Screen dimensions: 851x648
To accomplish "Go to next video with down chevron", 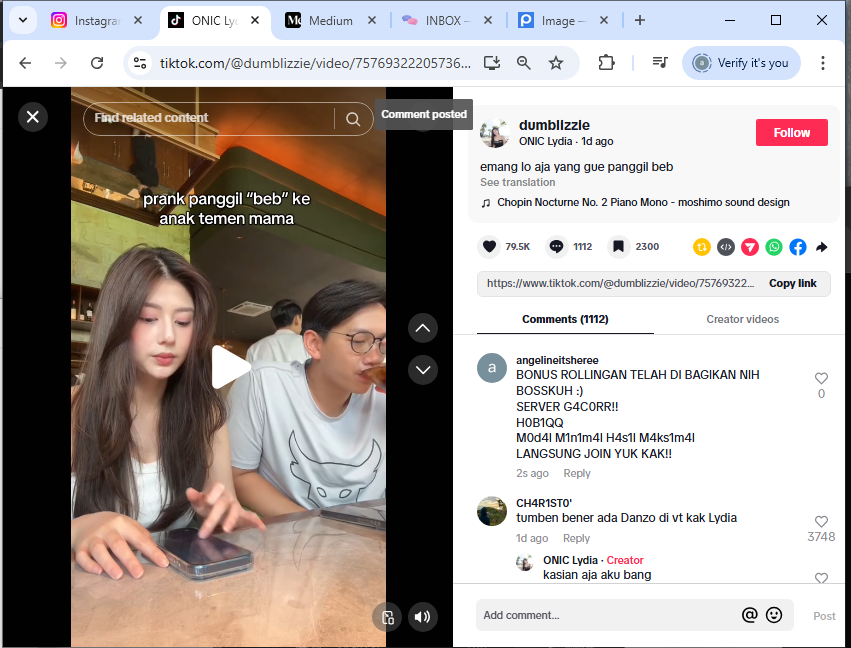I will [x=423, y=370].
